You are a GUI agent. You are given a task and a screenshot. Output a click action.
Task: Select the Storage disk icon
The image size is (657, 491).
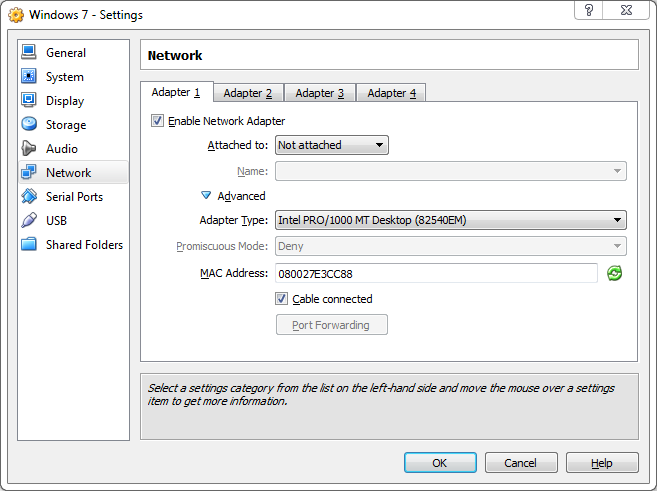coord(29,125)
